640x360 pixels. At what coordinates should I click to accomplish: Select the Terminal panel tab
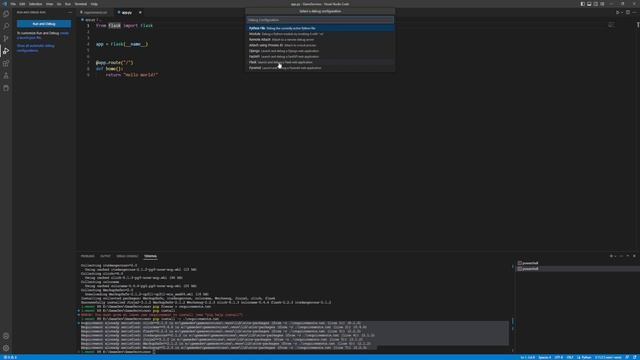tap(150, 256)
